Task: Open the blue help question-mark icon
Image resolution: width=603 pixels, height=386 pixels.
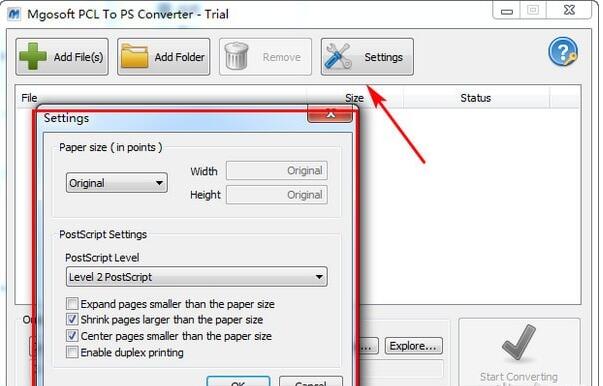Action: click(563, 52)
